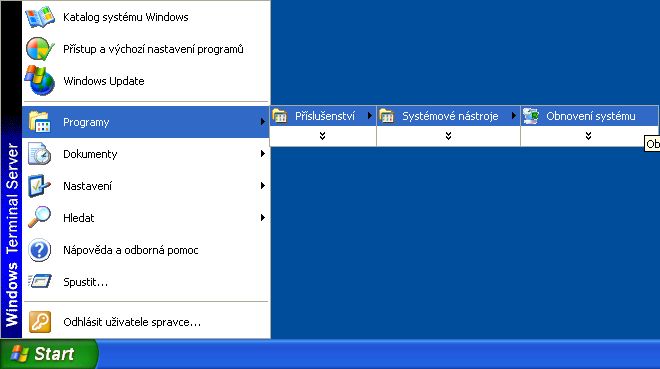Click the Přístup a výchozí nastavení programů icon
The width and height of the screenshot is (660, 369).
pos(40,49)
